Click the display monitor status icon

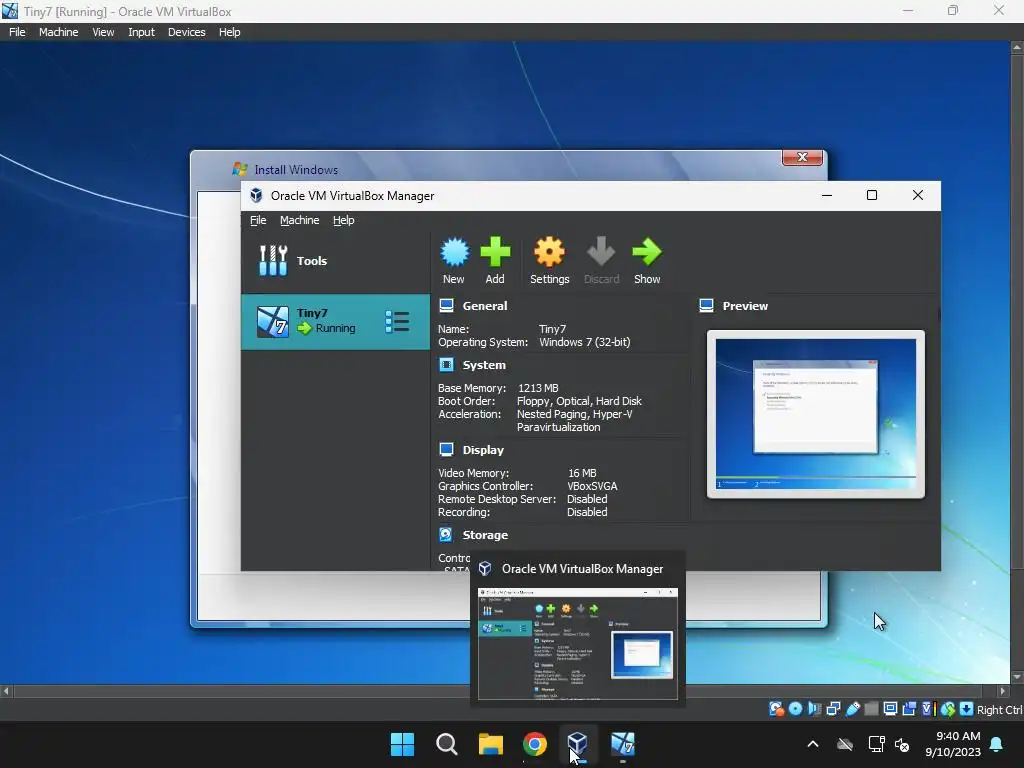click(890, 709)
